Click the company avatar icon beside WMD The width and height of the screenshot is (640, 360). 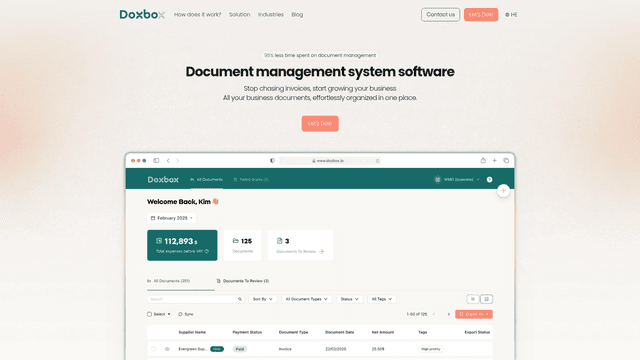438,180
